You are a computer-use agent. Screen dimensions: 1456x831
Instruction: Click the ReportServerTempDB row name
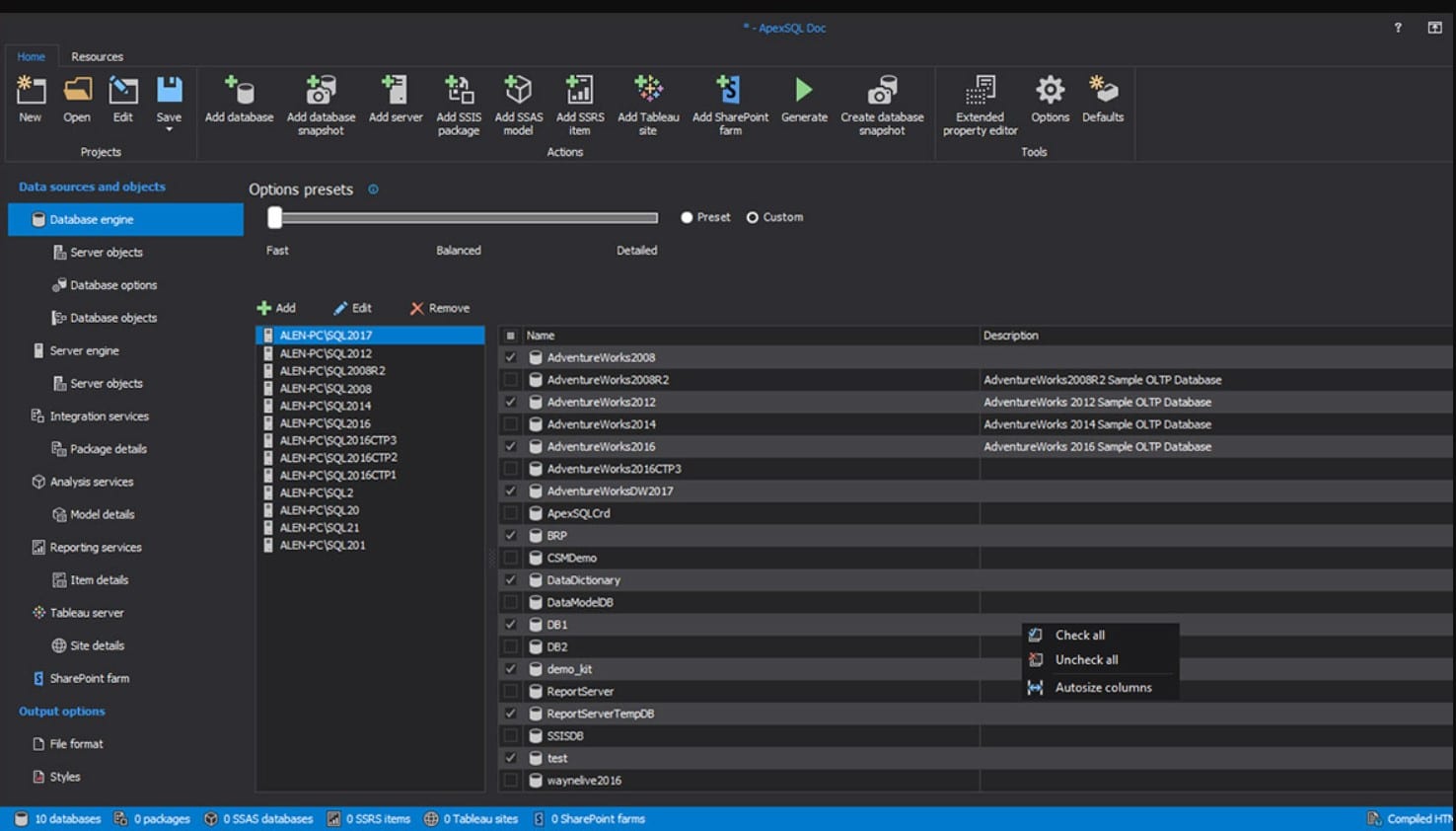[600, 714]
